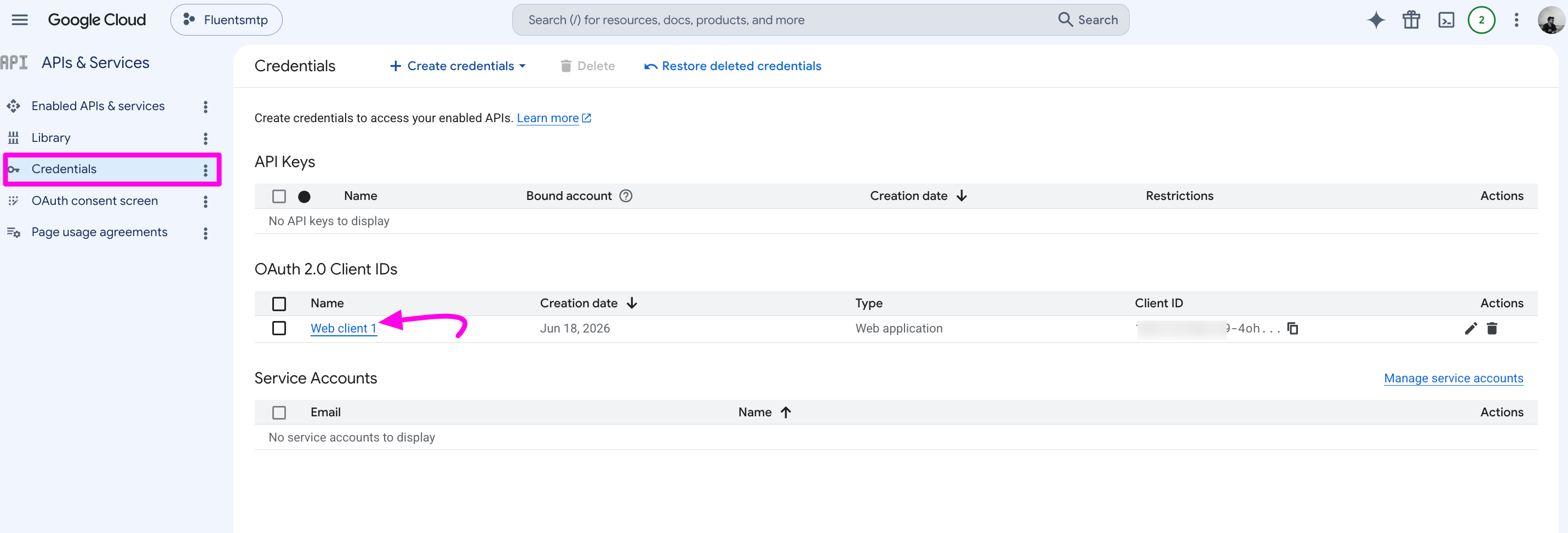This screenshot has width=1568, height=533.
Task: Click 'No API keys to display' text
Action: click(x=329, y=221)
